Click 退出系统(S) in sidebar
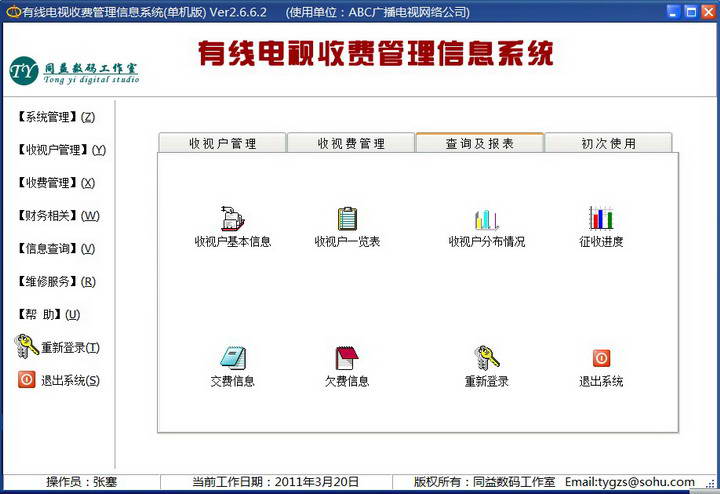720x494 pixels. [70, 381]
